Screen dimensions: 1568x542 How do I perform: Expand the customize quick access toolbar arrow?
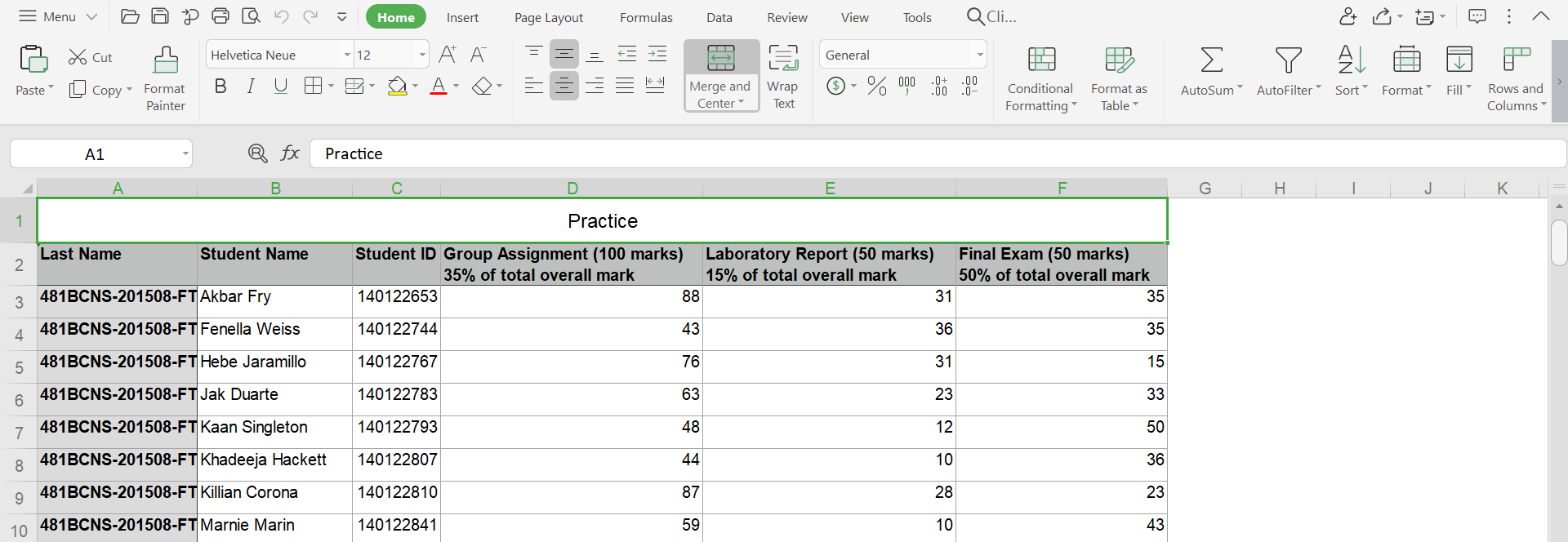tap(342, 16)
